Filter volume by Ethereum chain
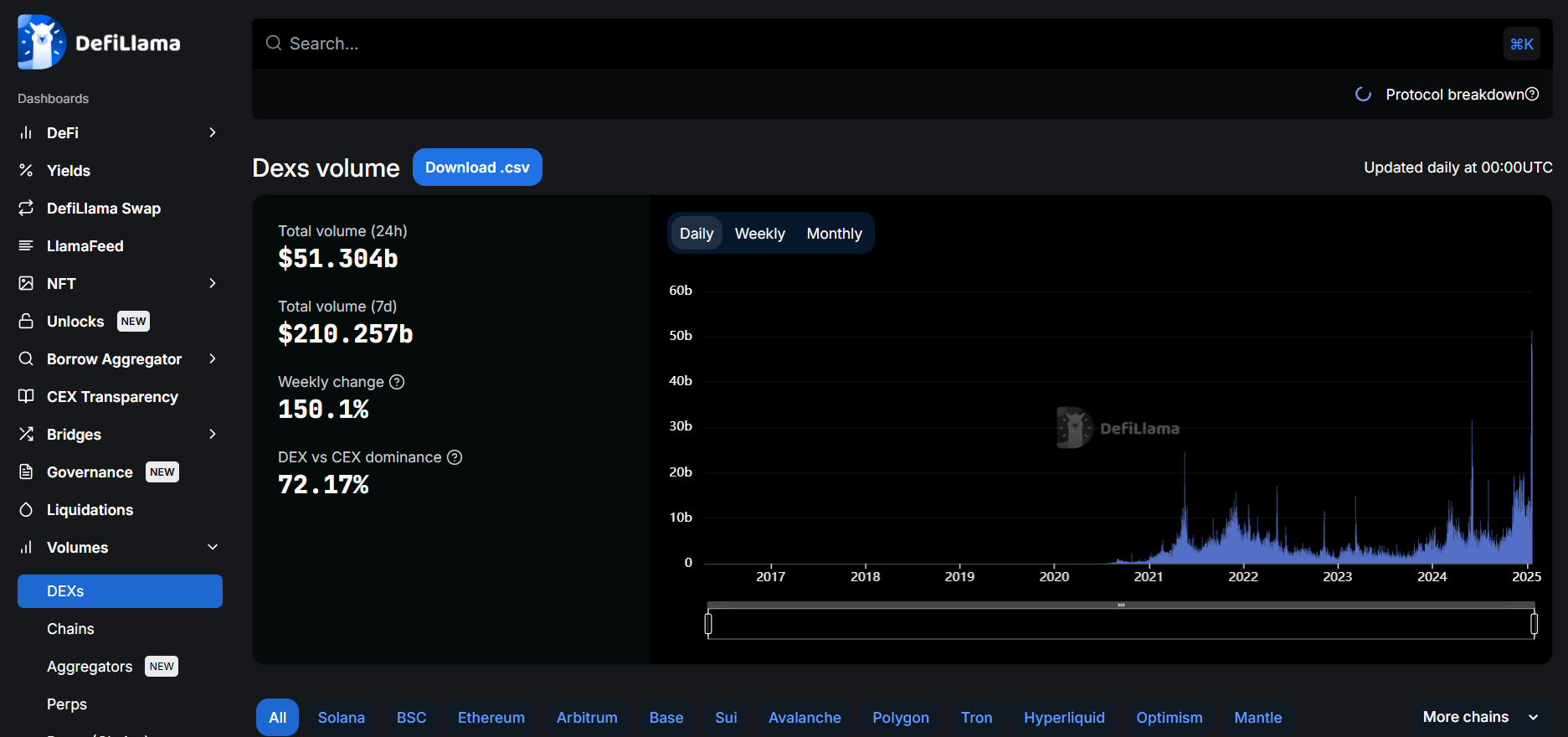 click(x=491, y=718)
